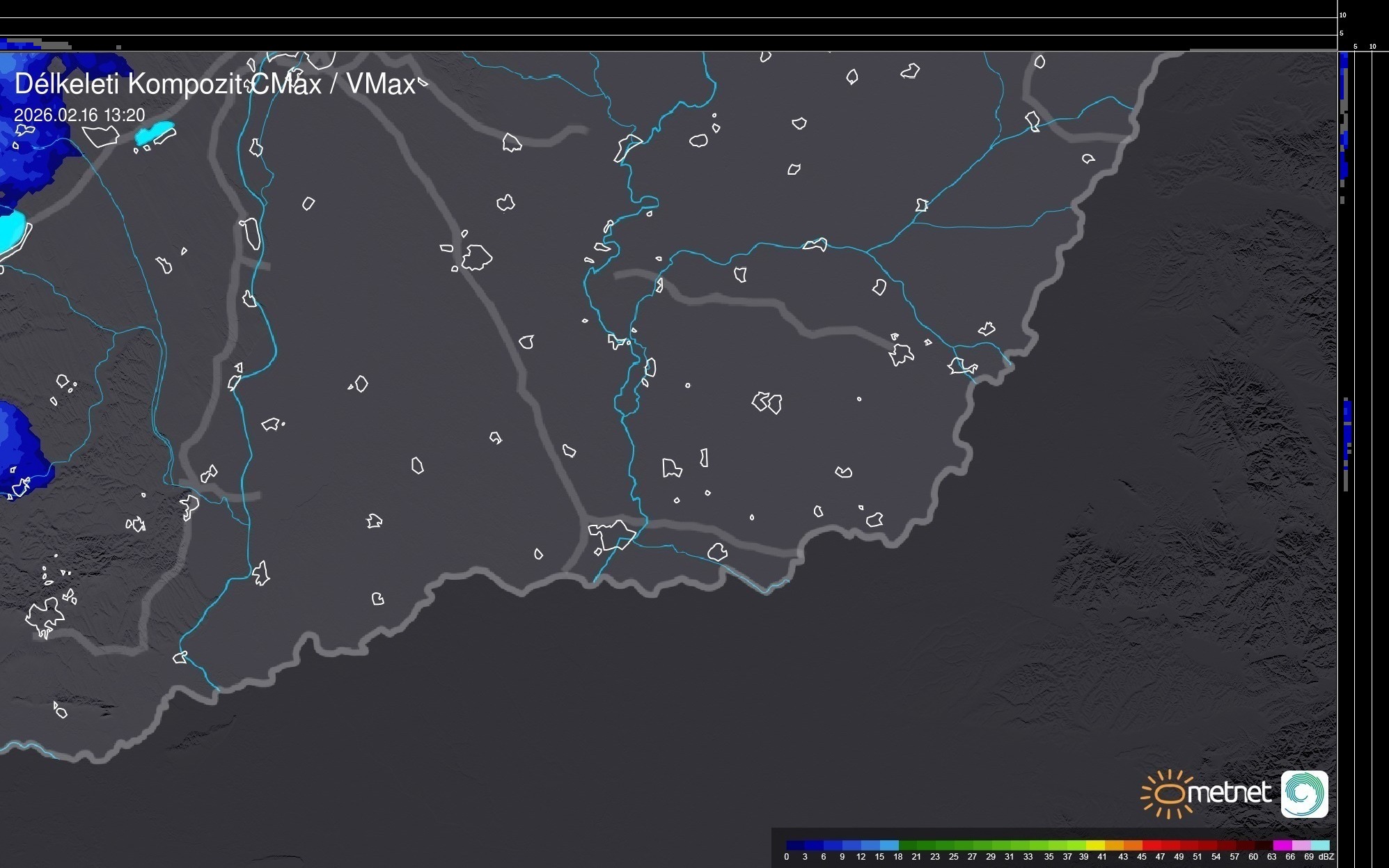Click the small cyan lake beside the timestamp
Image resolution: width=1389 pixels, height=868 pixels.
pos(155,132)
